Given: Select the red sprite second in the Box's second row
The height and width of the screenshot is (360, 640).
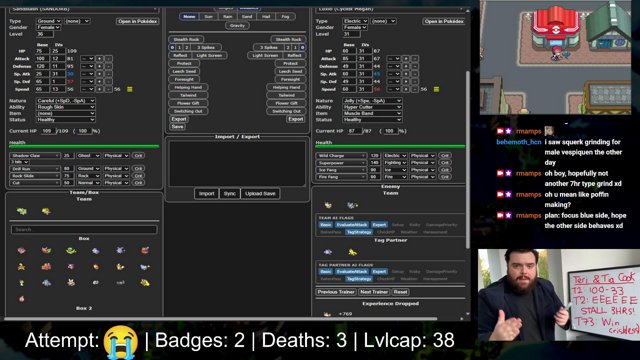Looking at the screenshot, I should (46, 267).
